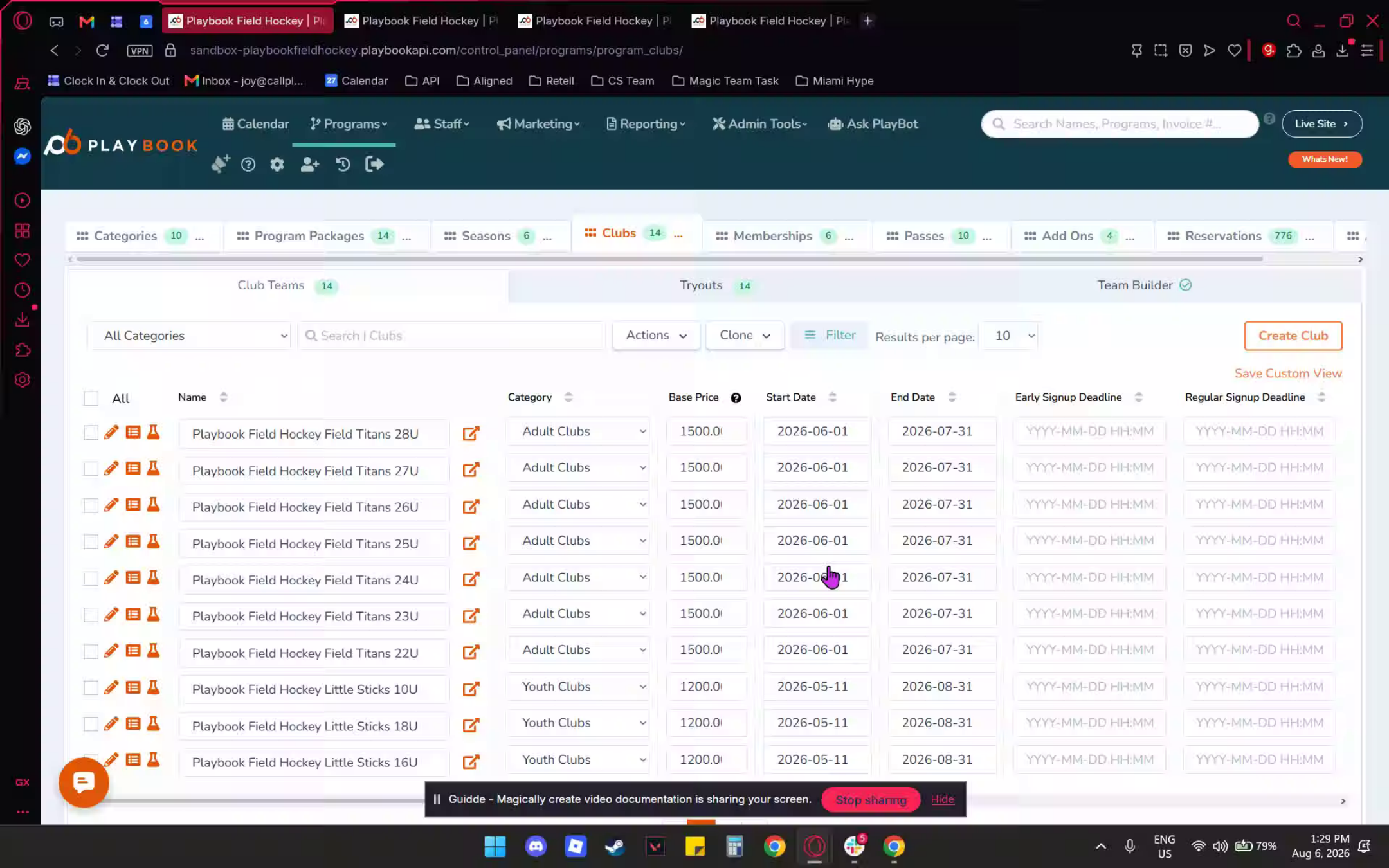This screenshot has height=868, width=1389.
Task: Open the orange chat bubble widget
Action: pyautogui.click(x=84, y=782)
